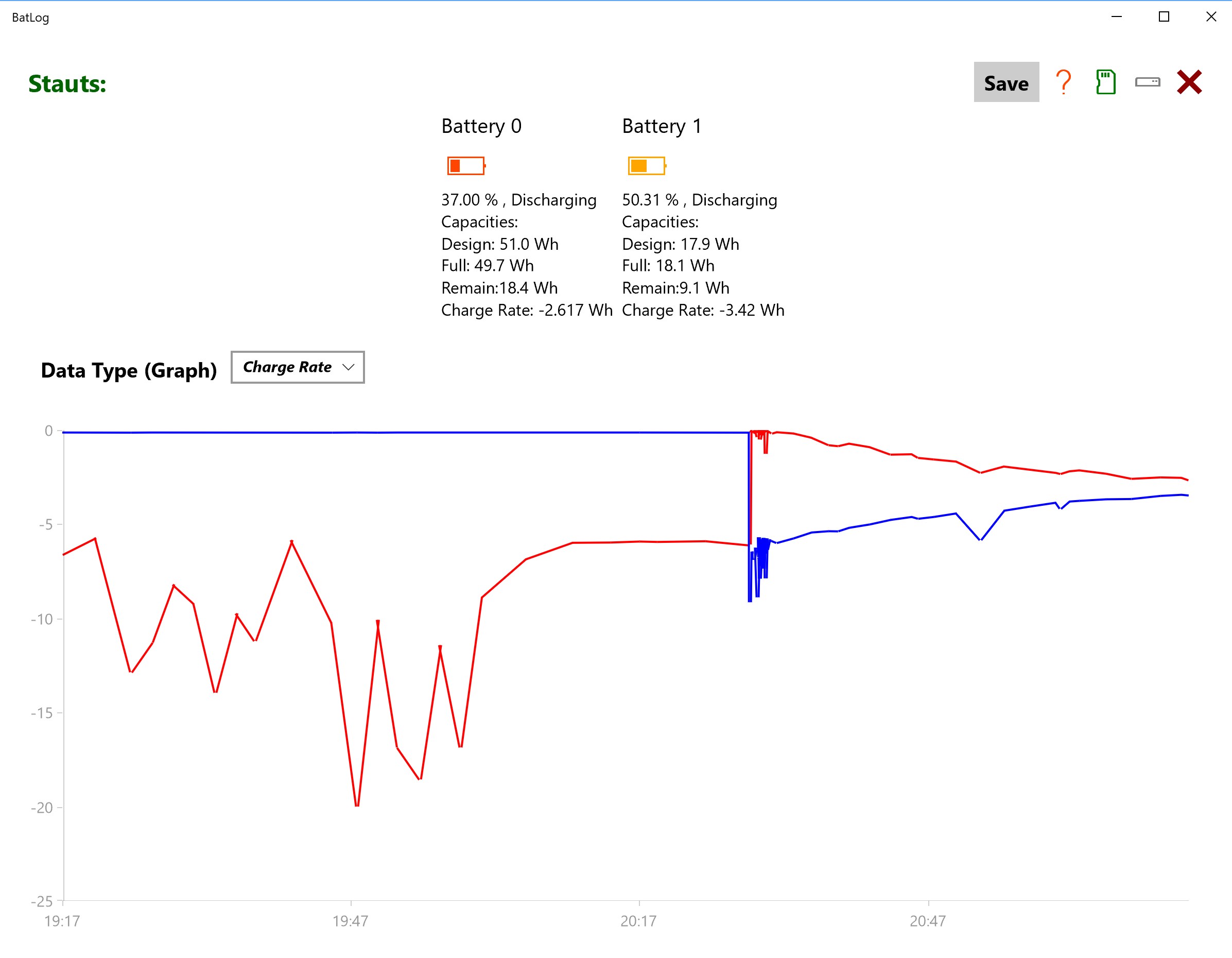Click the Battery 1 heading

click(x=661, y=126)
